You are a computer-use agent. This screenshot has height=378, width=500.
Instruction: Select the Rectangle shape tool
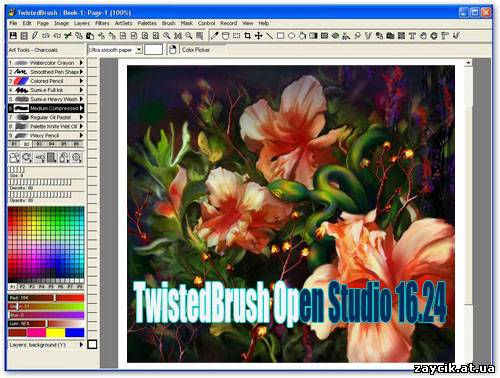(280, 35)
